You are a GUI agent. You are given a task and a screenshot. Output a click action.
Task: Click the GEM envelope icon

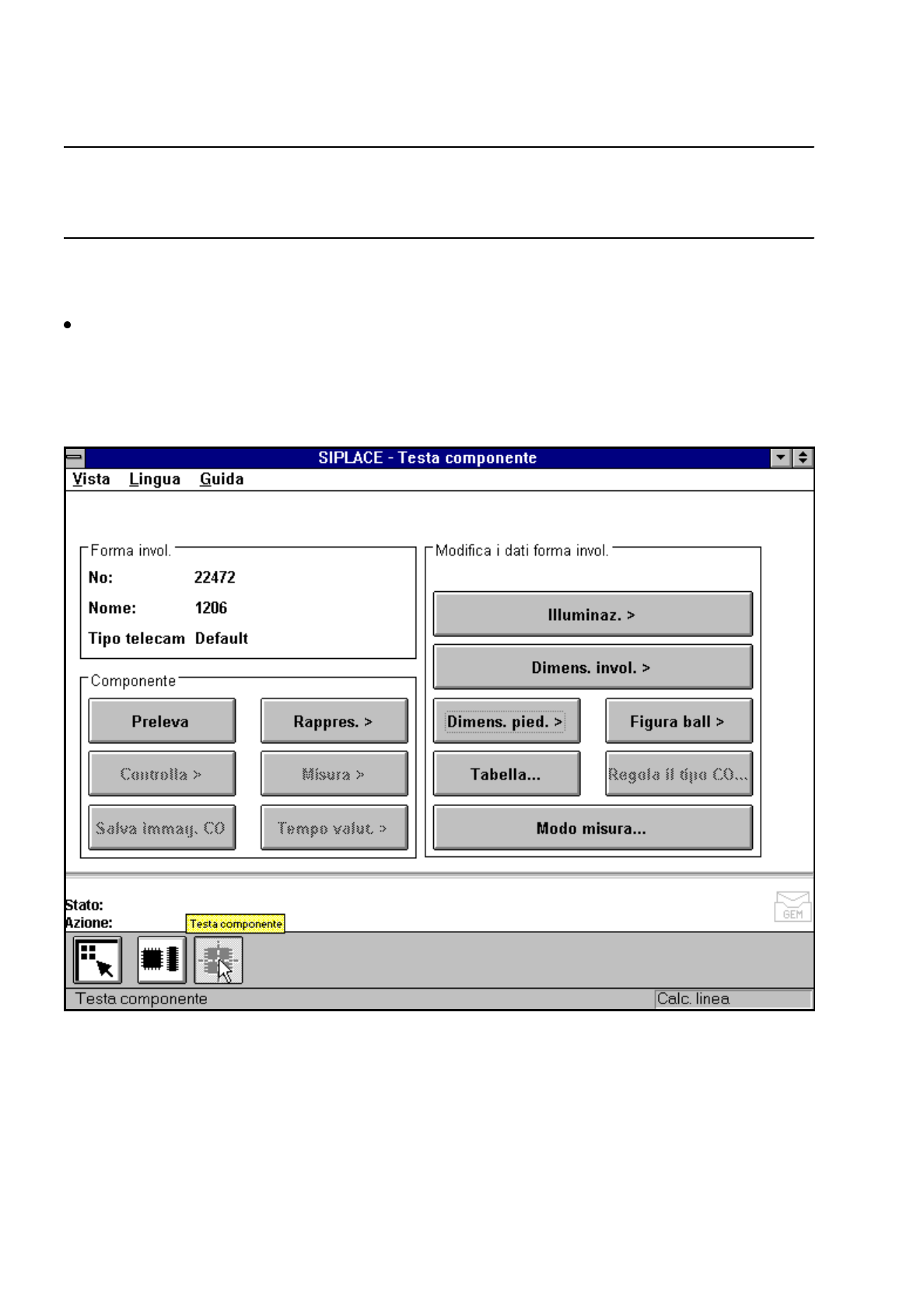tap(793, 906)
